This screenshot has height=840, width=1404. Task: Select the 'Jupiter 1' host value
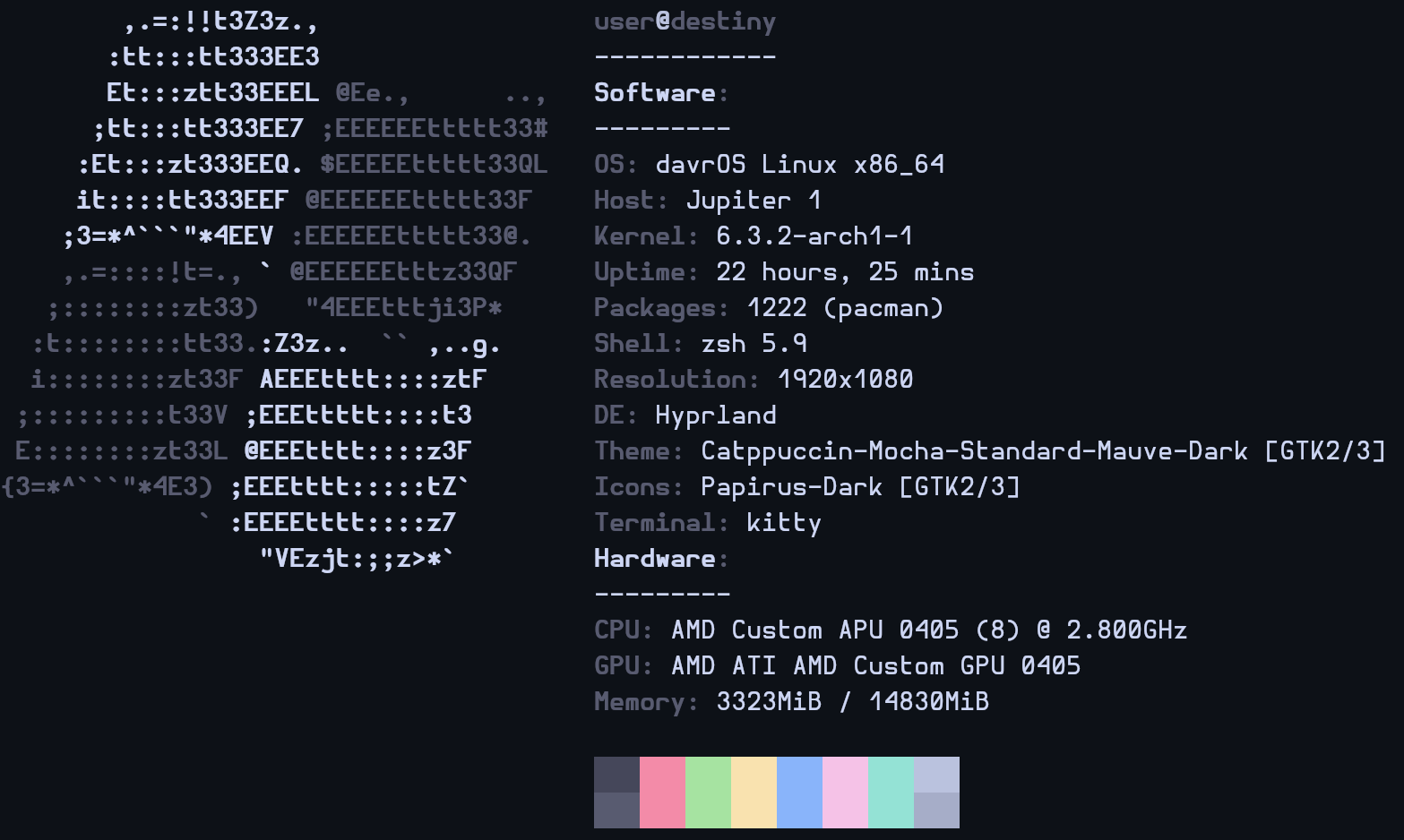pyautogui.click(x=754, y=201)
